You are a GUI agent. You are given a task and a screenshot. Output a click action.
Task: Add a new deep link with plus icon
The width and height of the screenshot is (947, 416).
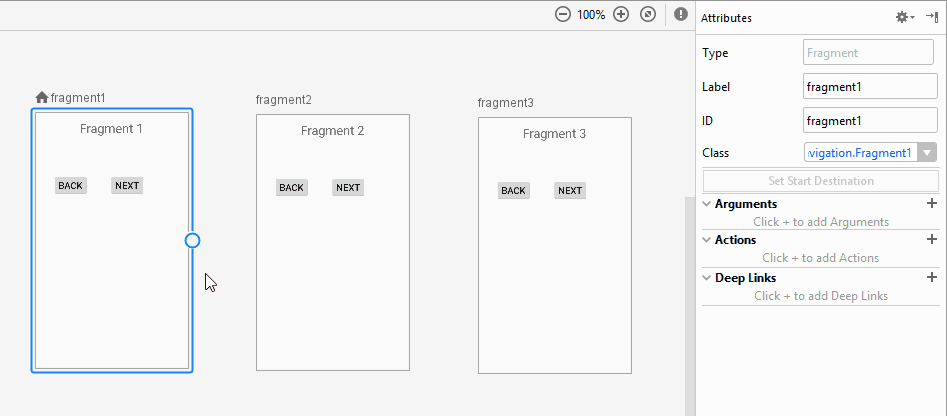coord(932,278)
